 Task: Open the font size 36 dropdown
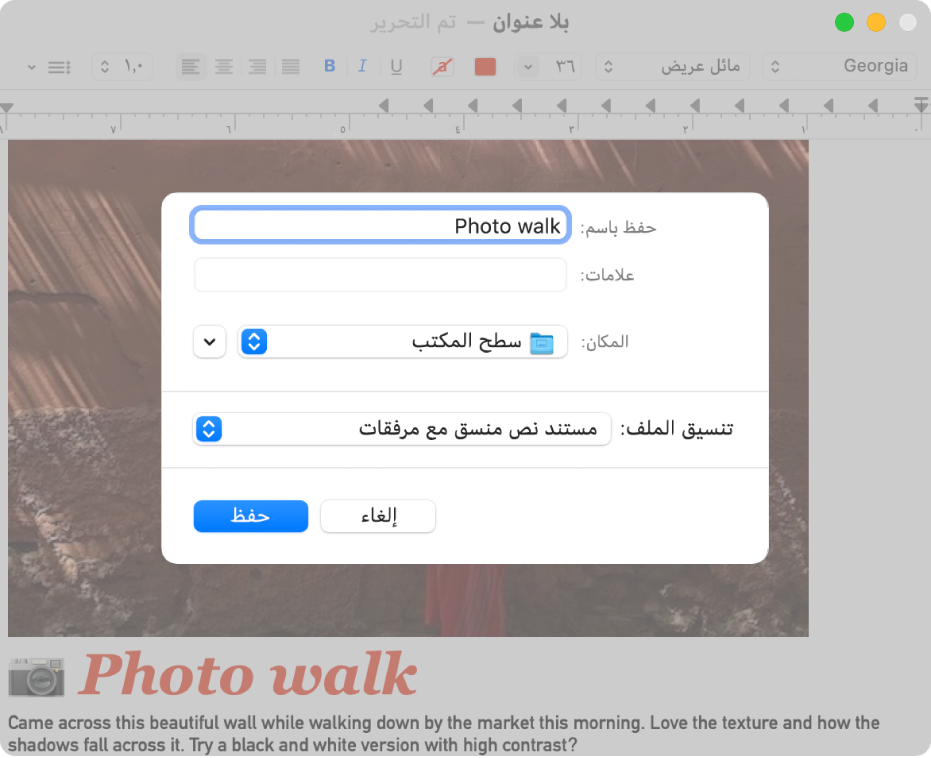[549, 67]
